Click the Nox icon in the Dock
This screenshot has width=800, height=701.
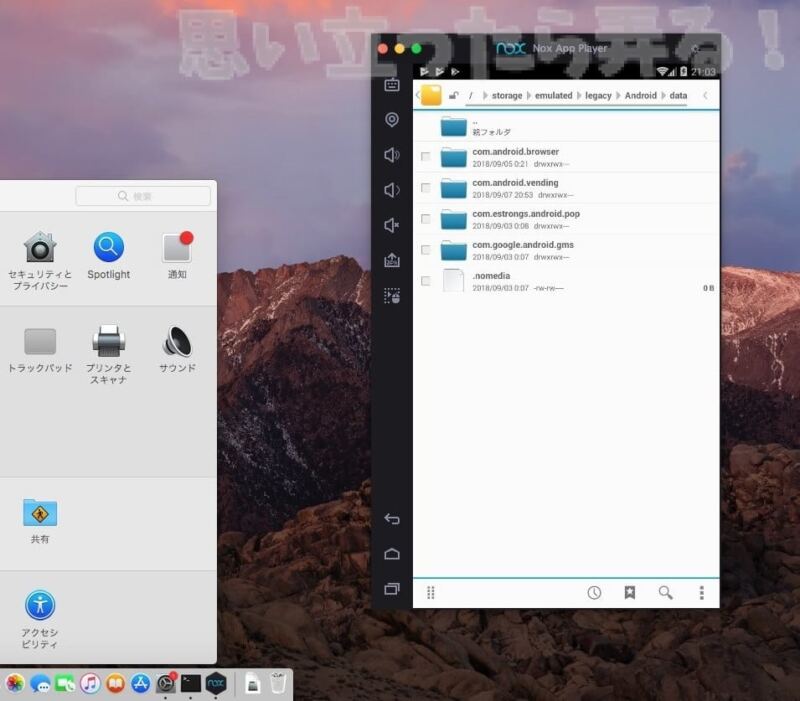216,684
